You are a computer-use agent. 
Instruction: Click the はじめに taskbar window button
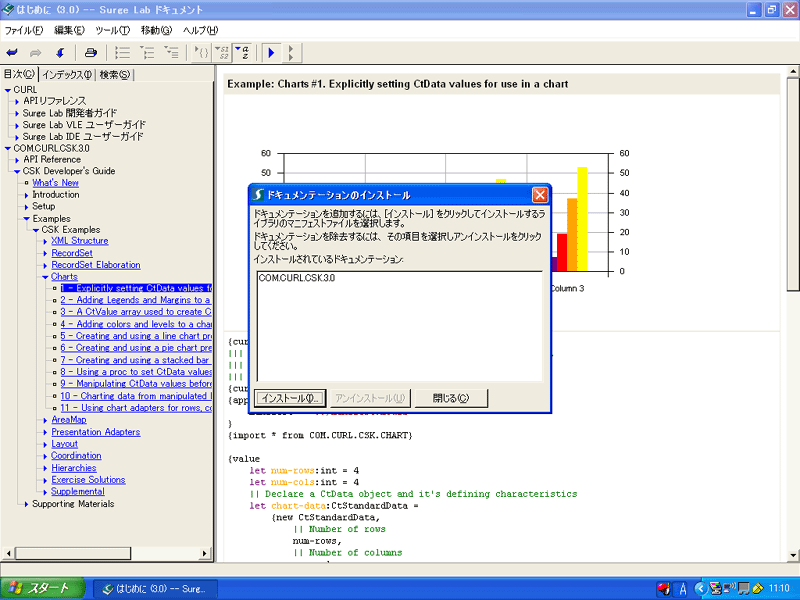(x=156, y=589)
